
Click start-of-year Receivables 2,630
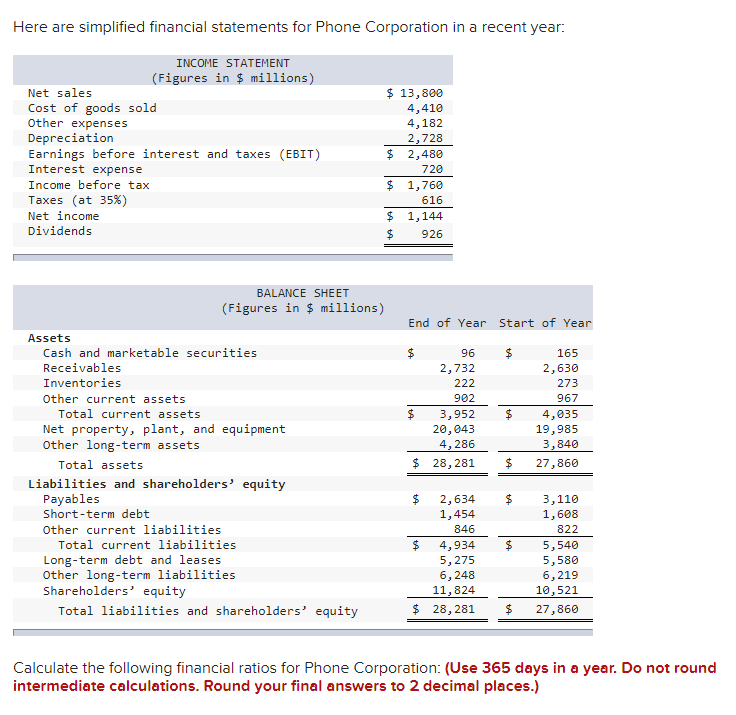pos(560,368)
